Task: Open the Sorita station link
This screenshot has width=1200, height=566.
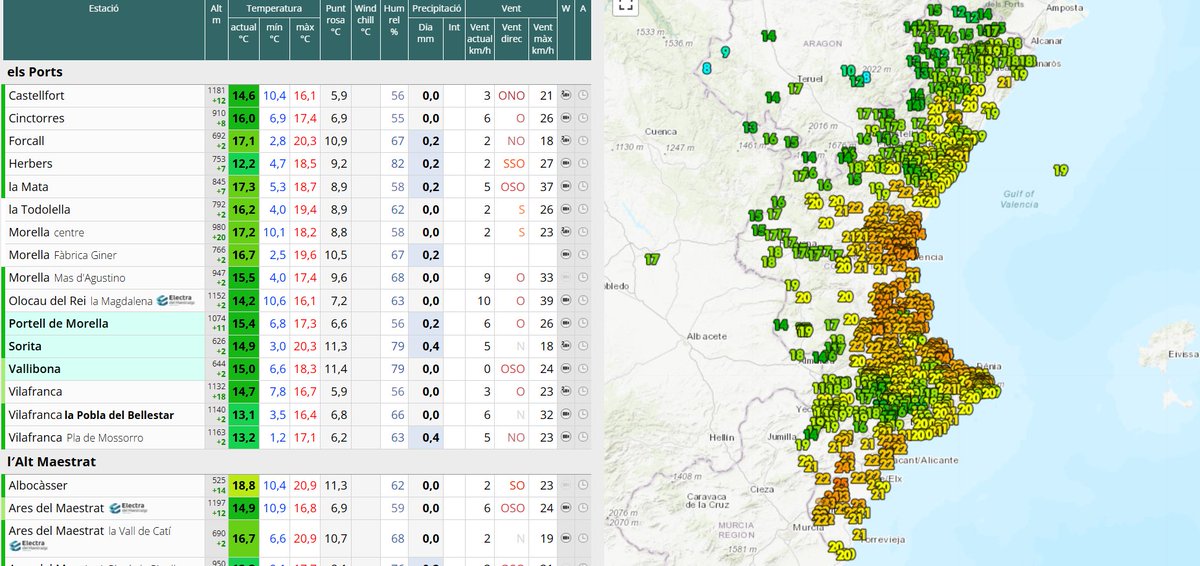Action: click(24, 346)
